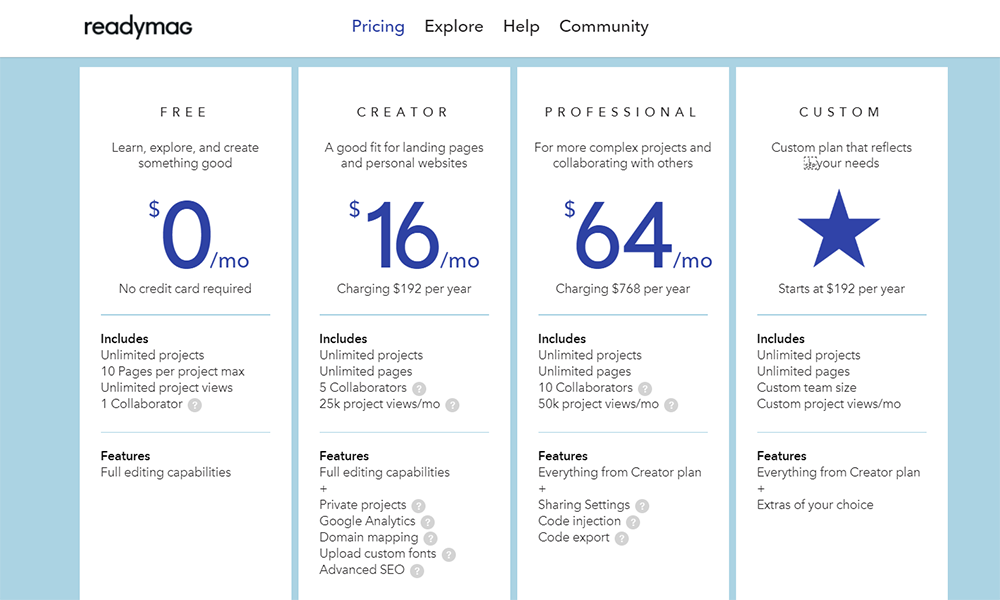Screen dimensions: 1000x600
Task: Visit the Community page
Action: pos(604,27)
